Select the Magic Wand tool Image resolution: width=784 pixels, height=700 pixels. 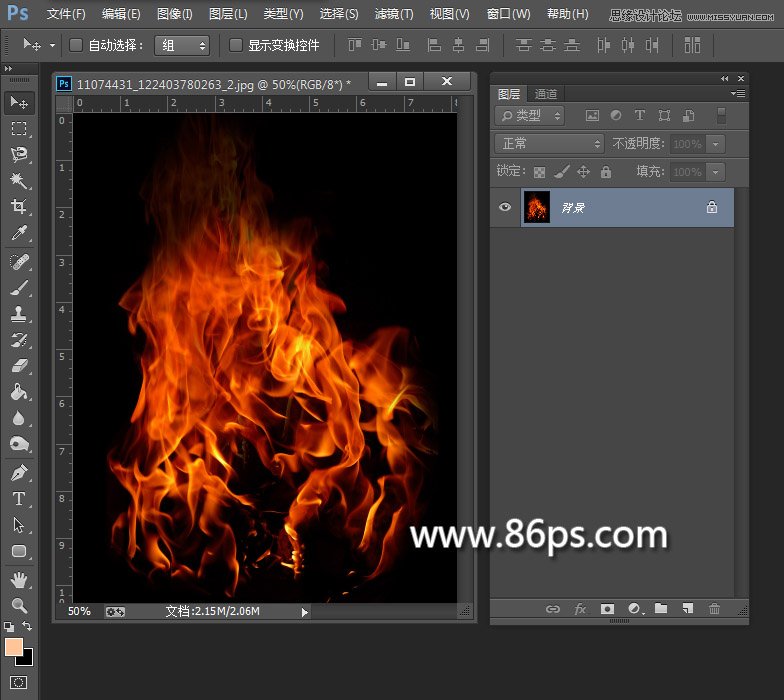[19, 181]
